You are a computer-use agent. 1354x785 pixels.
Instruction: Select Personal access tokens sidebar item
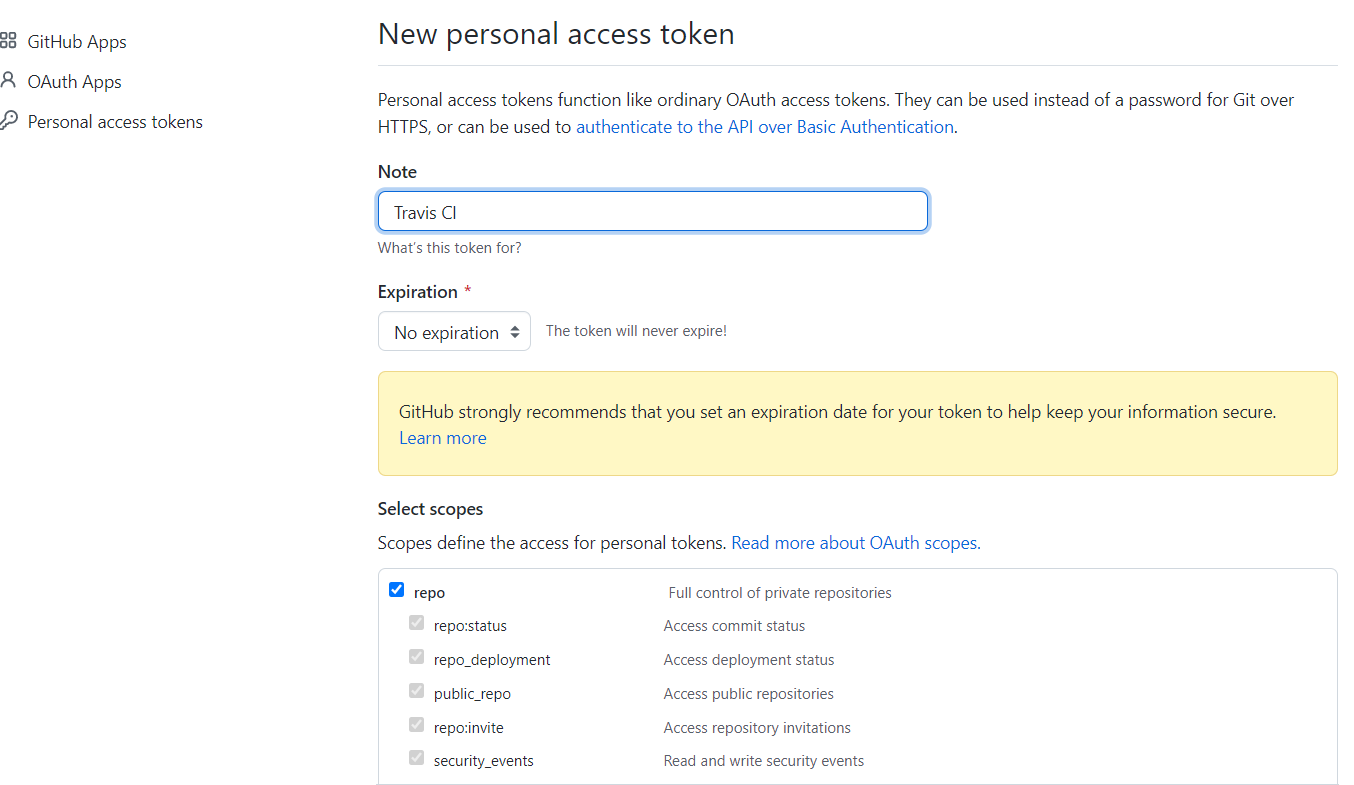(x=115, y=122)
